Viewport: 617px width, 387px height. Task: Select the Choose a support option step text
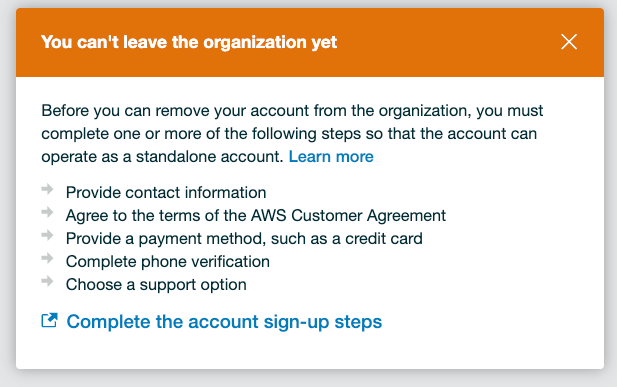point(156,285)
